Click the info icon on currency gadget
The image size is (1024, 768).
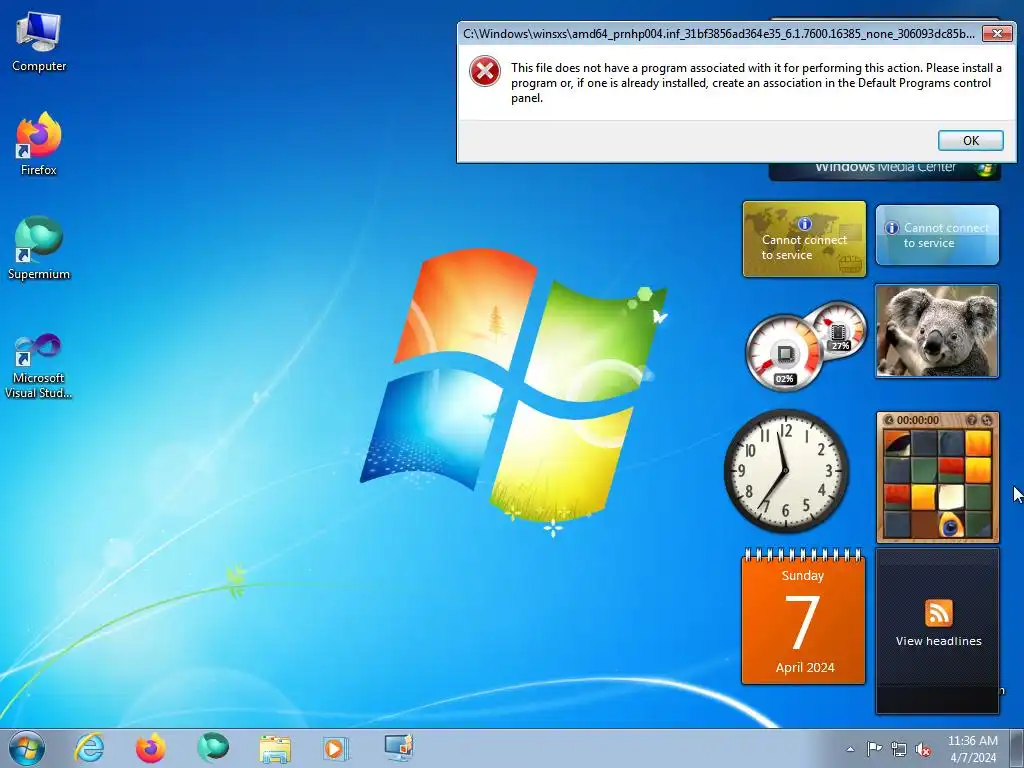click(x=805, y=224)
